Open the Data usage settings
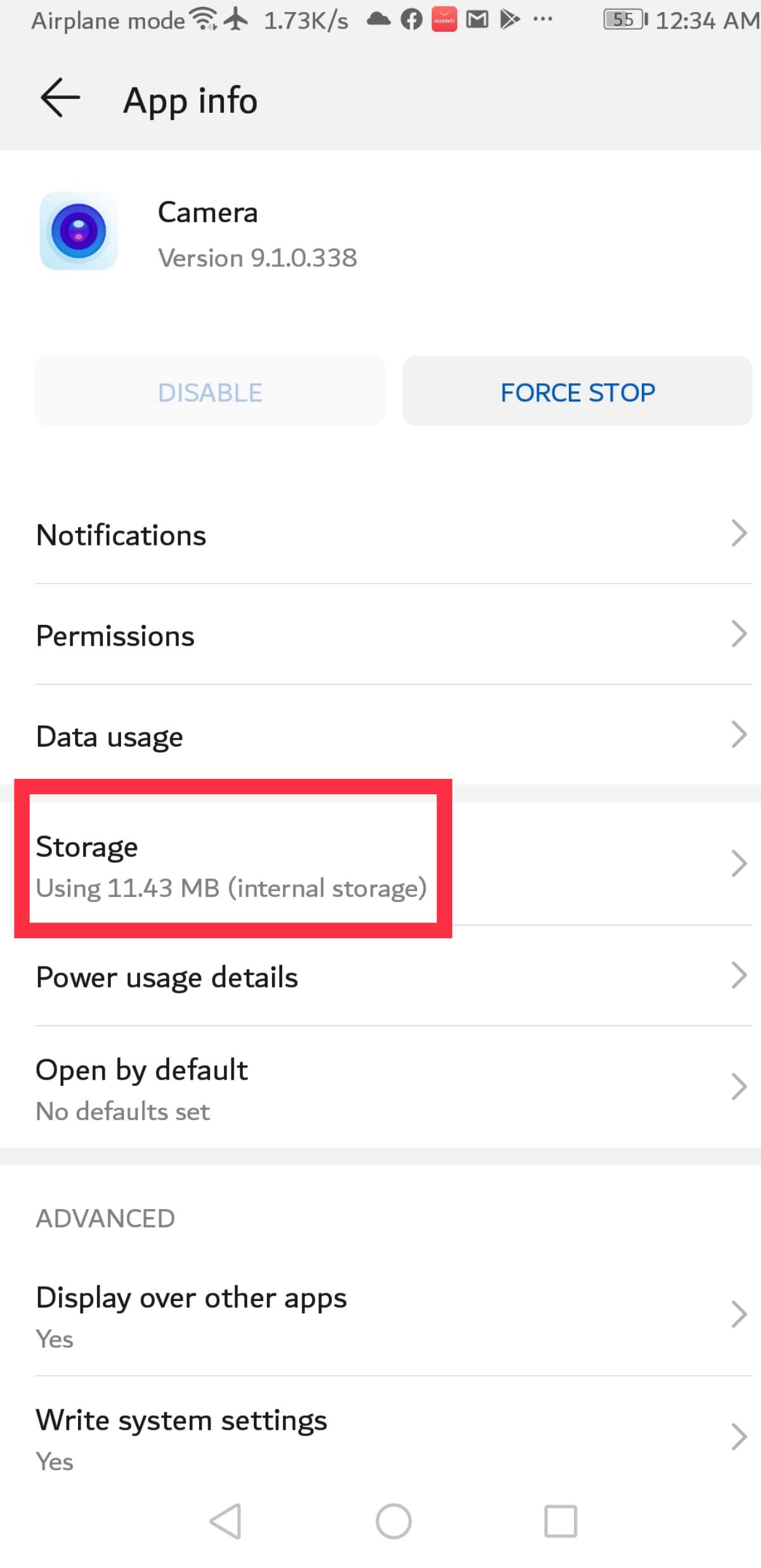 click(380, 736)
